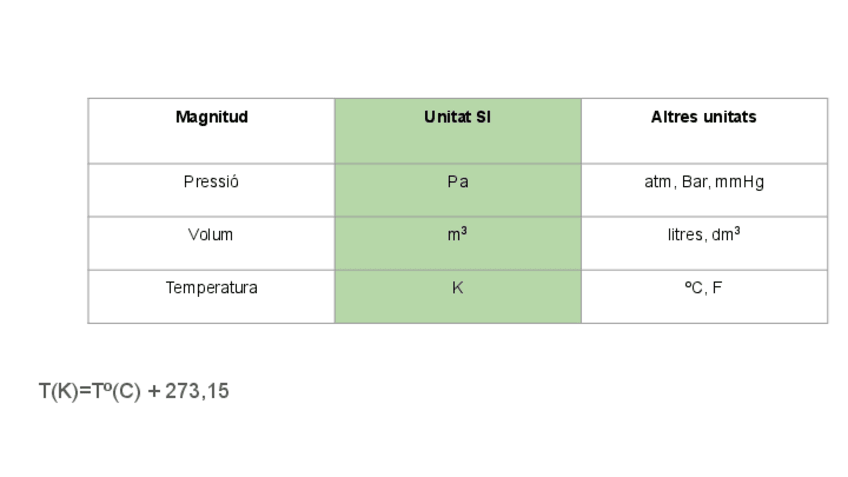Click the word litres
Viewport: 848px width, 477px height.
685,235
